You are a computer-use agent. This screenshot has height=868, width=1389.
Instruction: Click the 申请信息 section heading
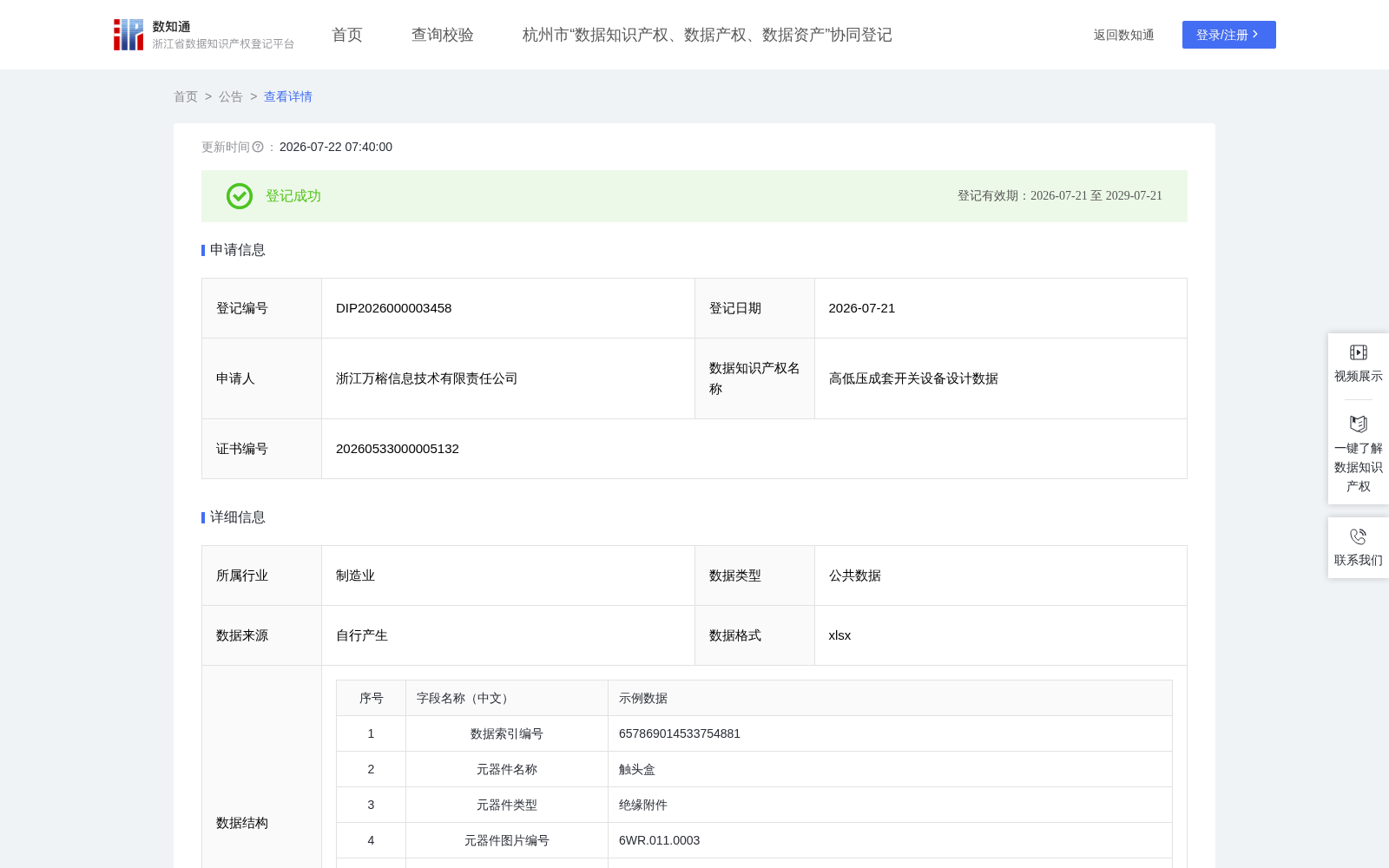(x=238, y=250)
